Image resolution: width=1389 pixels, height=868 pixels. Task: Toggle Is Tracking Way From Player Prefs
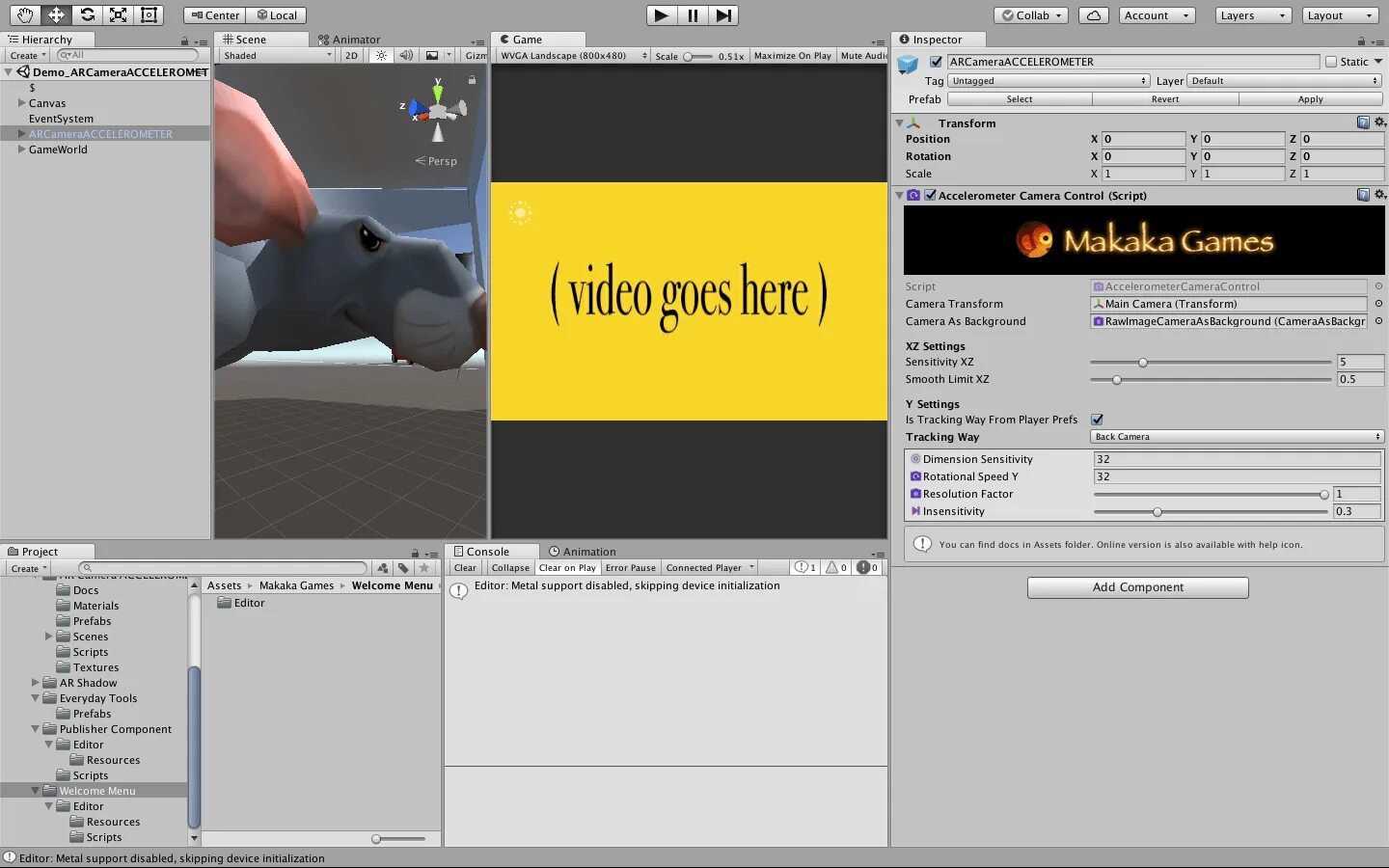1097,420
